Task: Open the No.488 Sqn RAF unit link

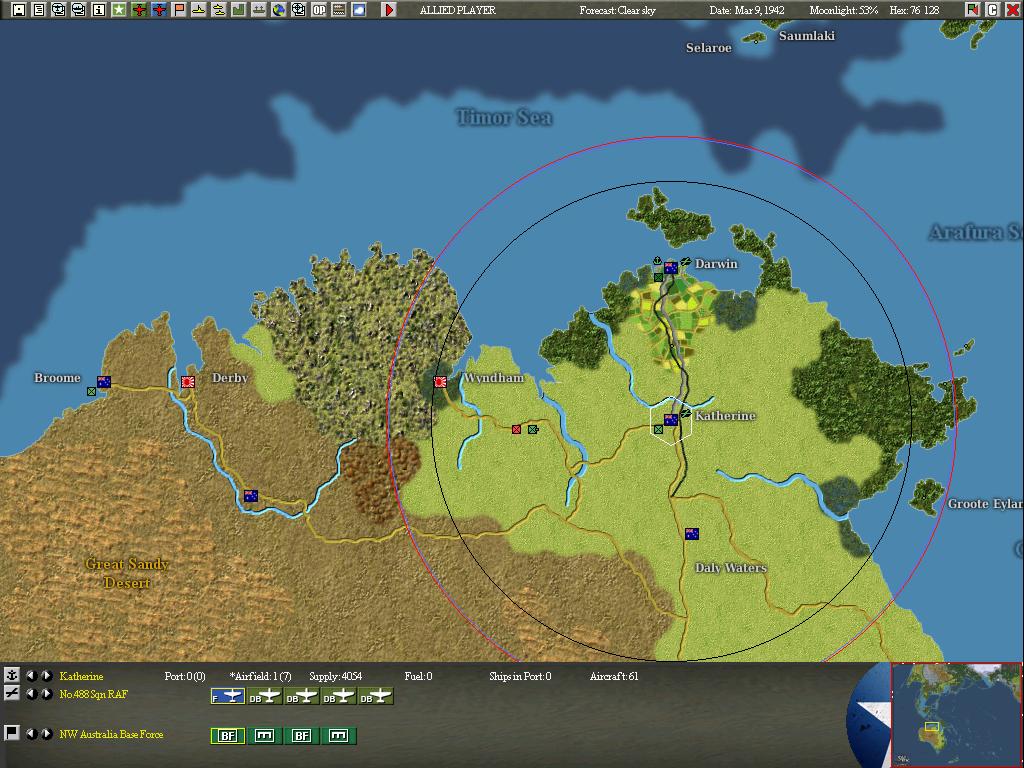Action: click(93, 694)
